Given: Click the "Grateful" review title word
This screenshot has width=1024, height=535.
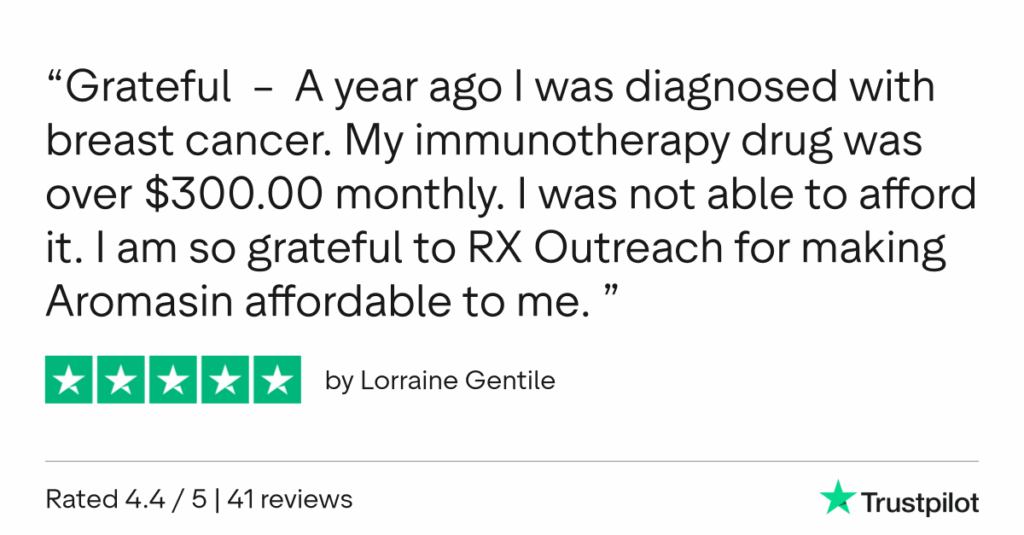Looking at the screenshot, I should (148, 90).
